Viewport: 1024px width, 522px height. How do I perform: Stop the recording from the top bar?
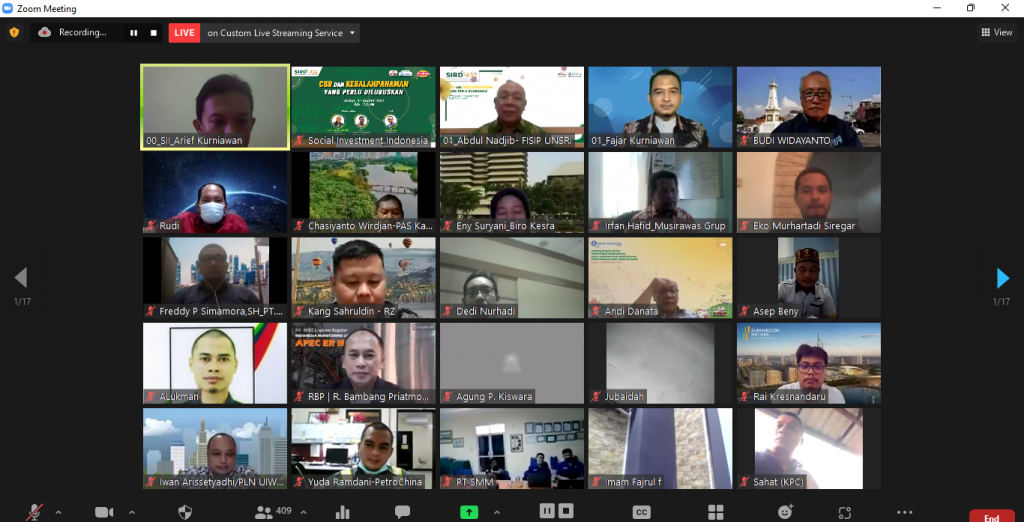tap(153, 32)
